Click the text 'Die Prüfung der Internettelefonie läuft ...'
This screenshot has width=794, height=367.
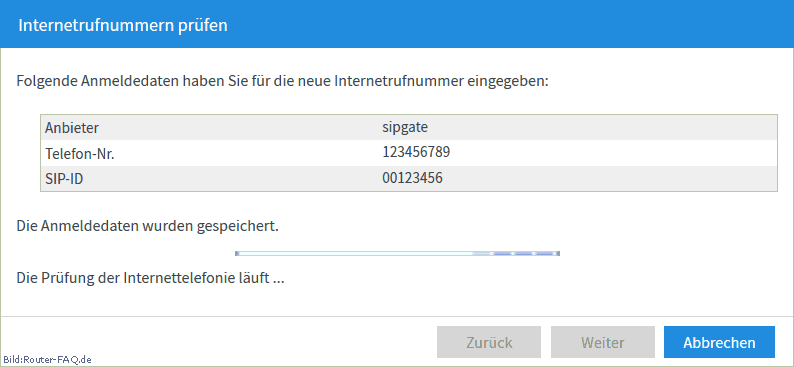[x=150, y=278]
